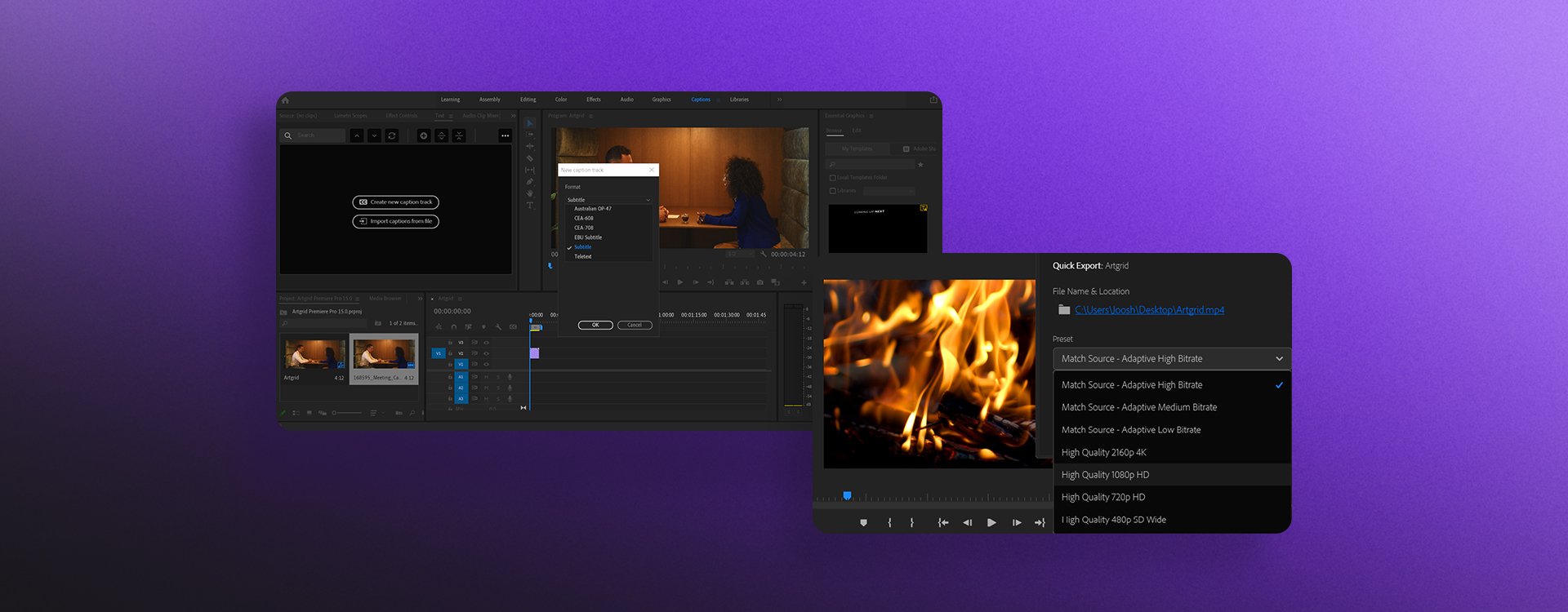Open the three-dot menu in the Text panel
1568x612 pixels.
(505, 135)
